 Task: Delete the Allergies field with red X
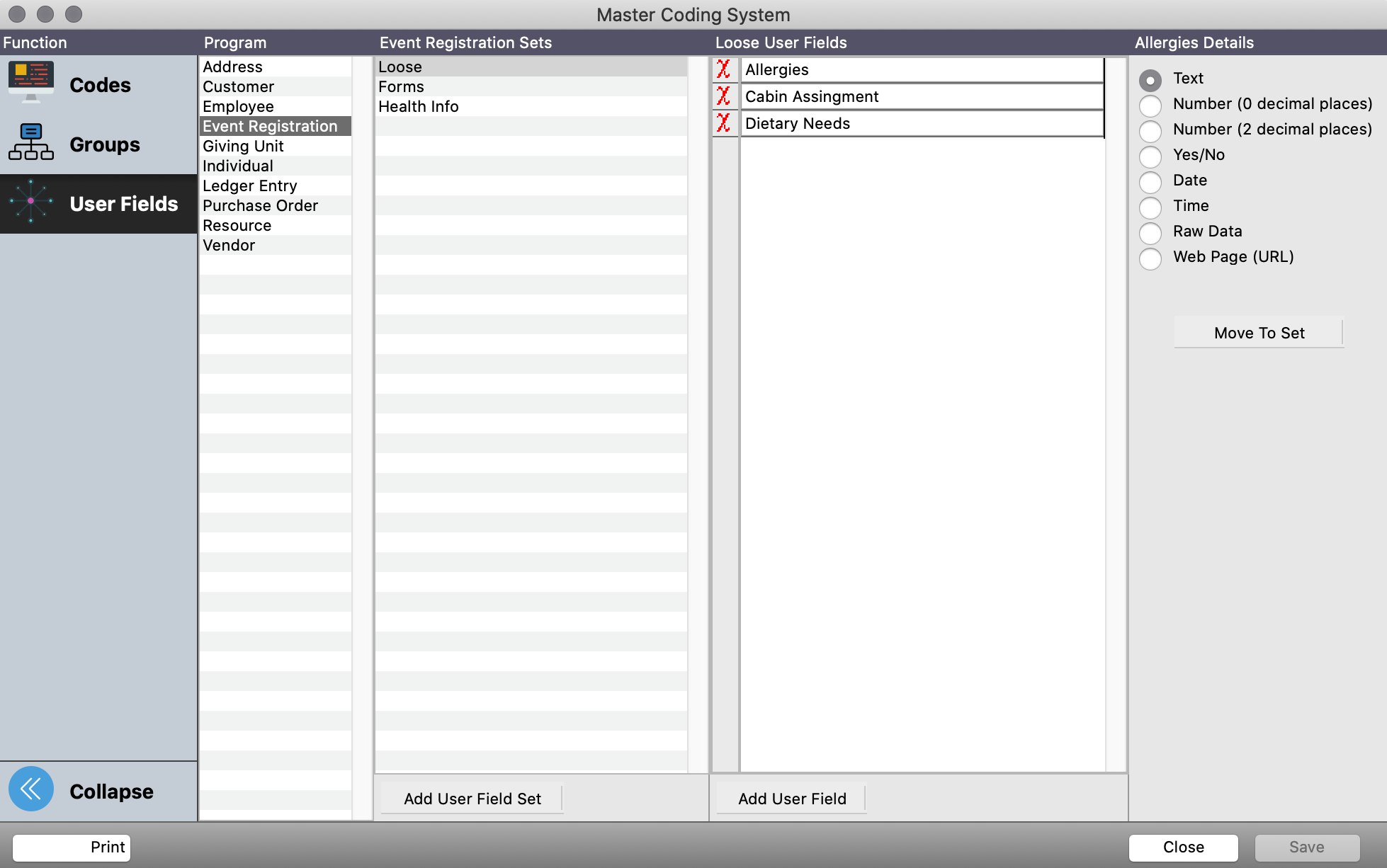point(723,69)
